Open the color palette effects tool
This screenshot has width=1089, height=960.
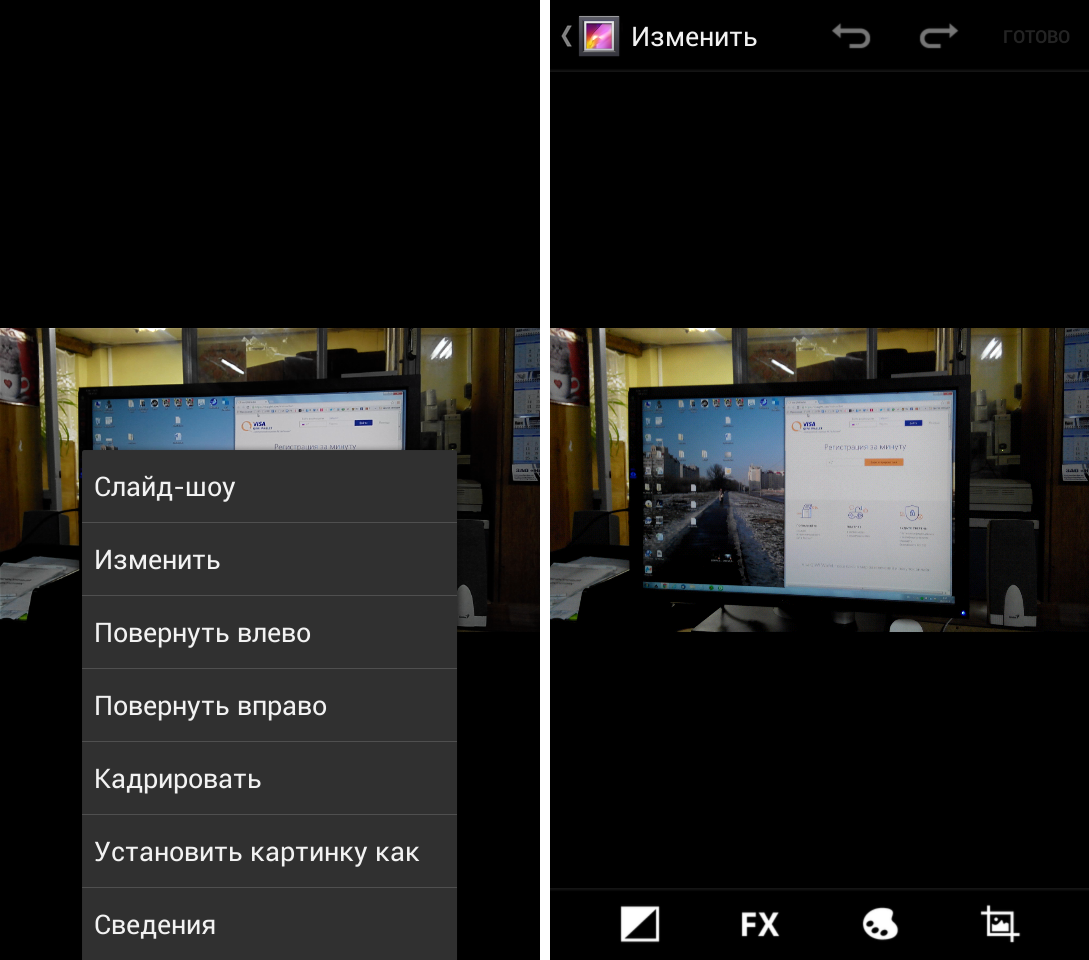tap(880, 924)
